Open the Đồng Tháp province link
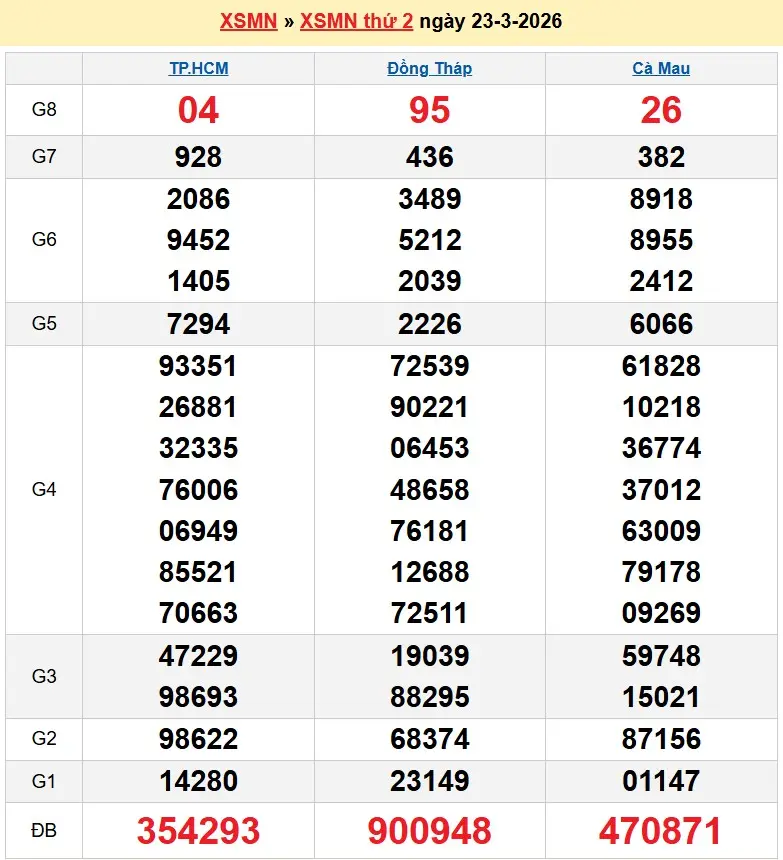The height and width of the screenshot is (860, 783). 429,69
